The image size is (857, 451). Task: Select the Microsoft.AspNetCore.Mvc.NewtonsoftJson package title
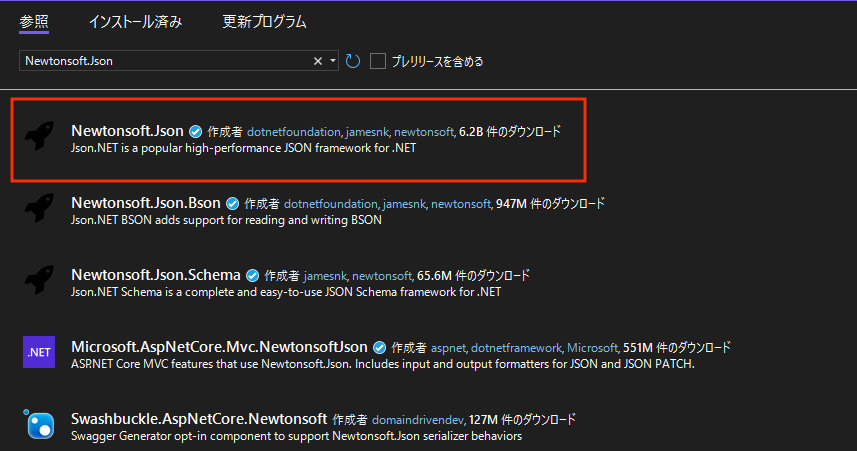(219, 347)
